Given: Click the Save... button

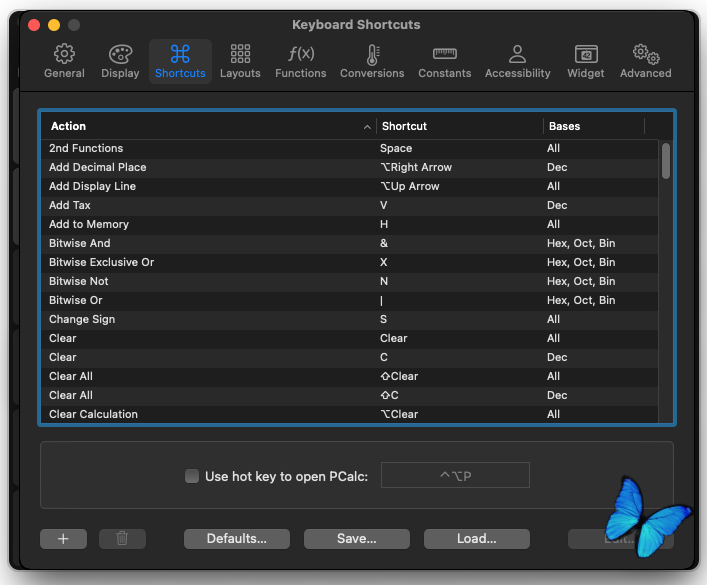Looking at the screenshot, I should (357, 539).
